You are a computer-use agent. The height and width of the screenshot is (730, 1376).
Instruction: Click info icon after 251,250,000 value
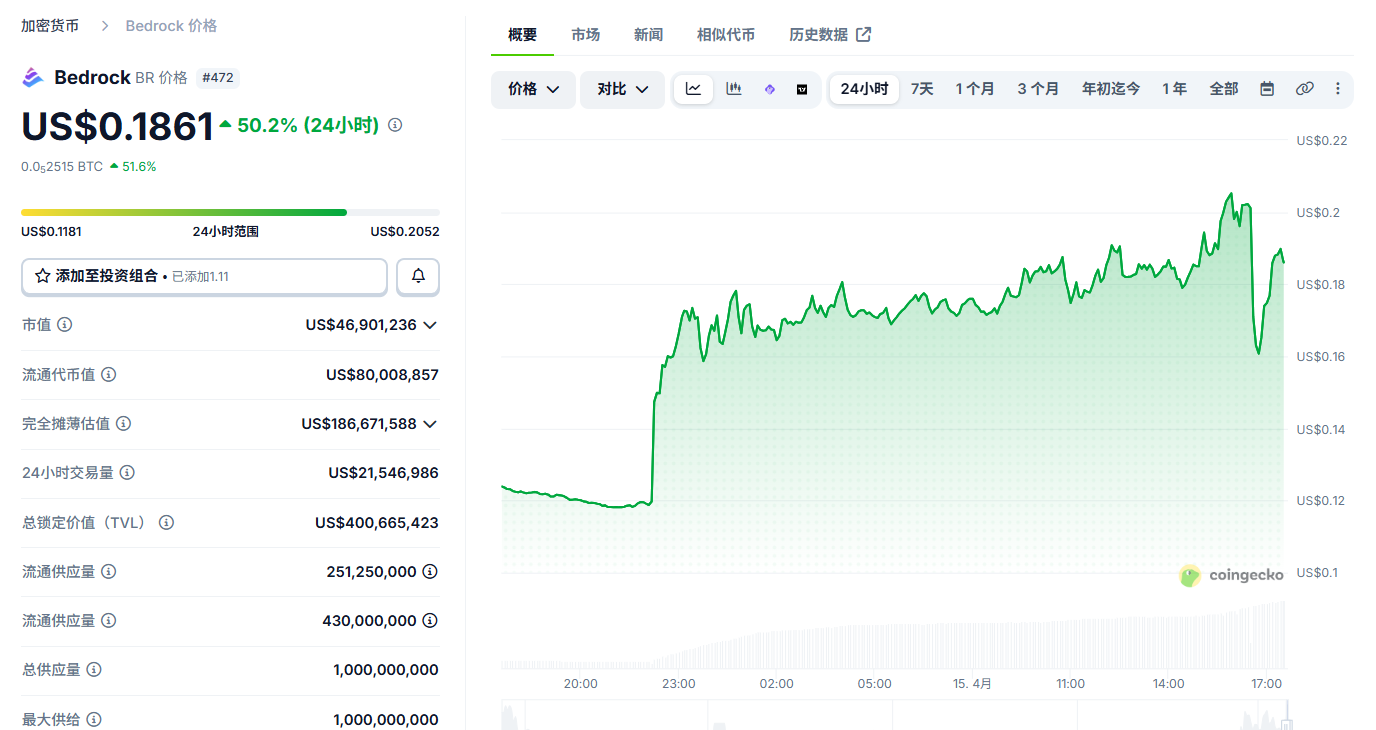pyautogui.click(x=430, y=572)
